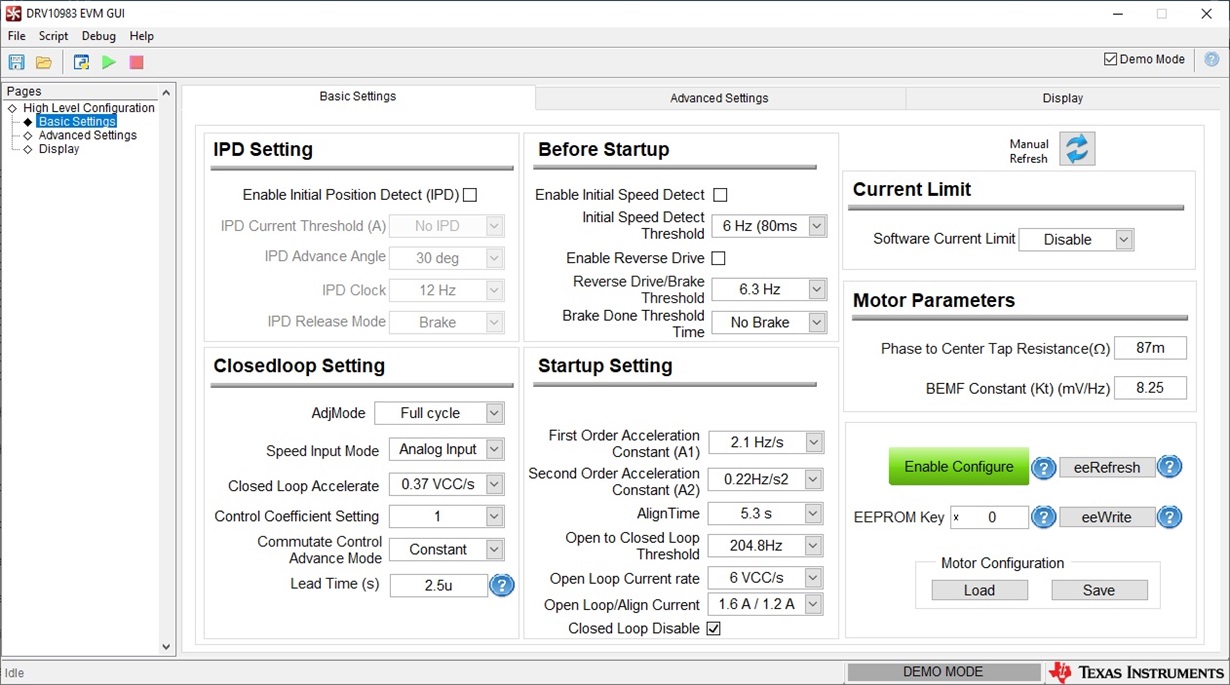Open Commutate Control Advance Mode dropdown
Image resolution: width=1230 pixels, height=685 pixels.
point(446,549)
